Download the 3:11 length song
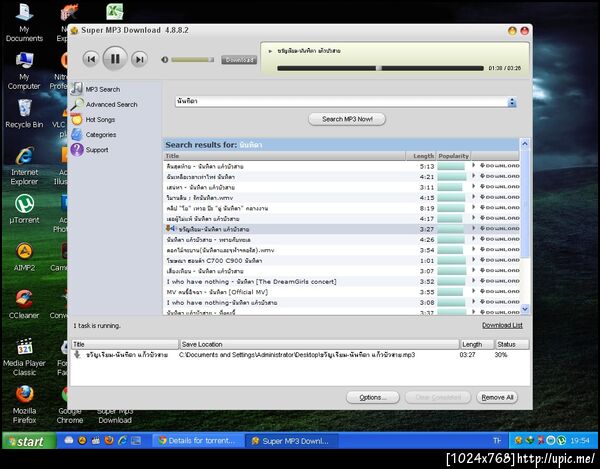Screen dimensions: 600x469 (x=500, y=187)
